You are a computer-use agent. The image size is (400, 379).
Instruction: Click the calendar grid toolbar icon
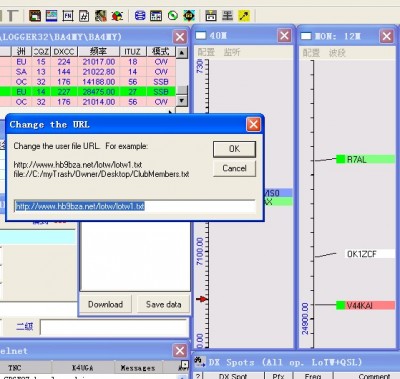[x=156, y=16]
